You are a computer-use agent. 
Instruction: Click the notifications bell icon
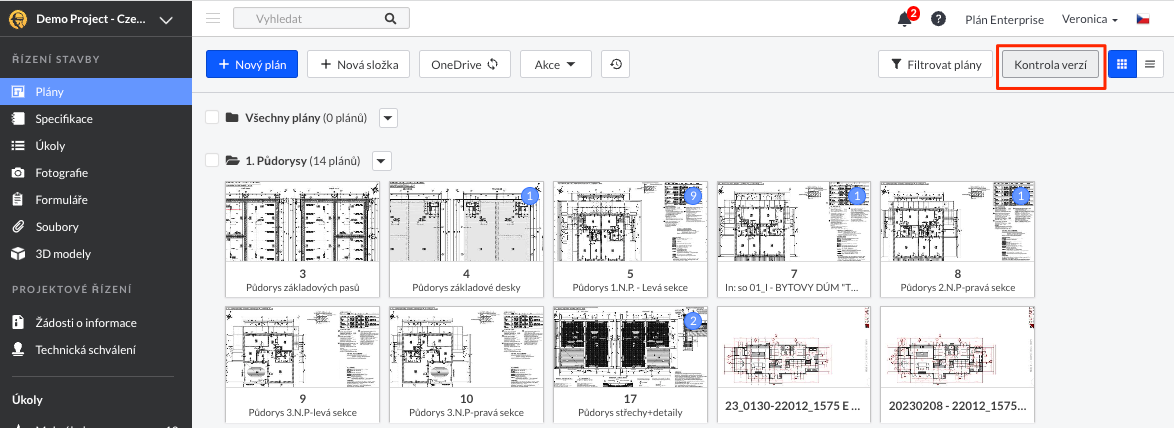(905, 19)
